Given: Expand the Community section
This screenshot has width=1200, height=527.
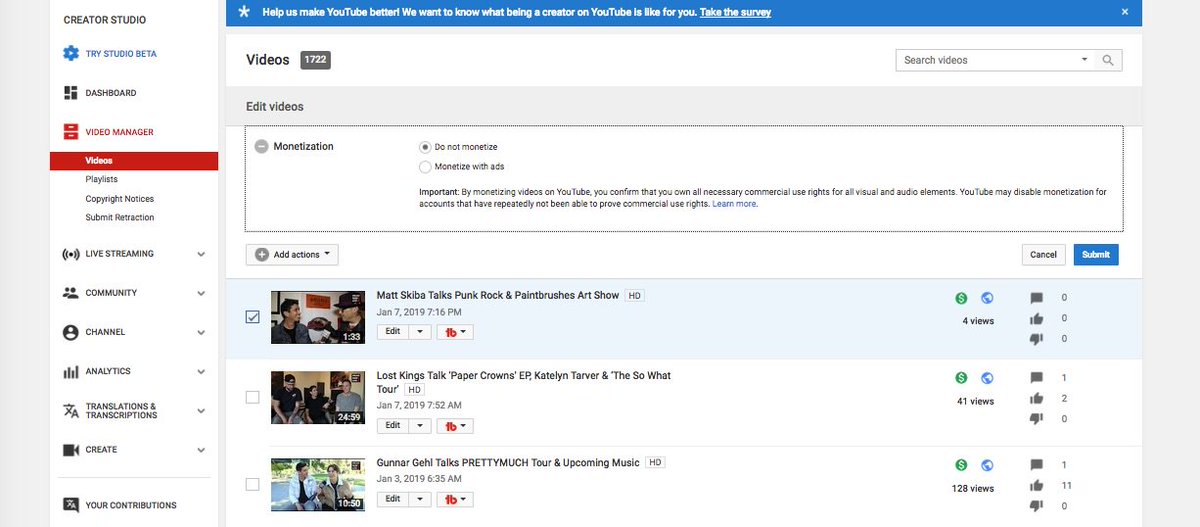Looking at the screenshot, I should tap(201, 293).
